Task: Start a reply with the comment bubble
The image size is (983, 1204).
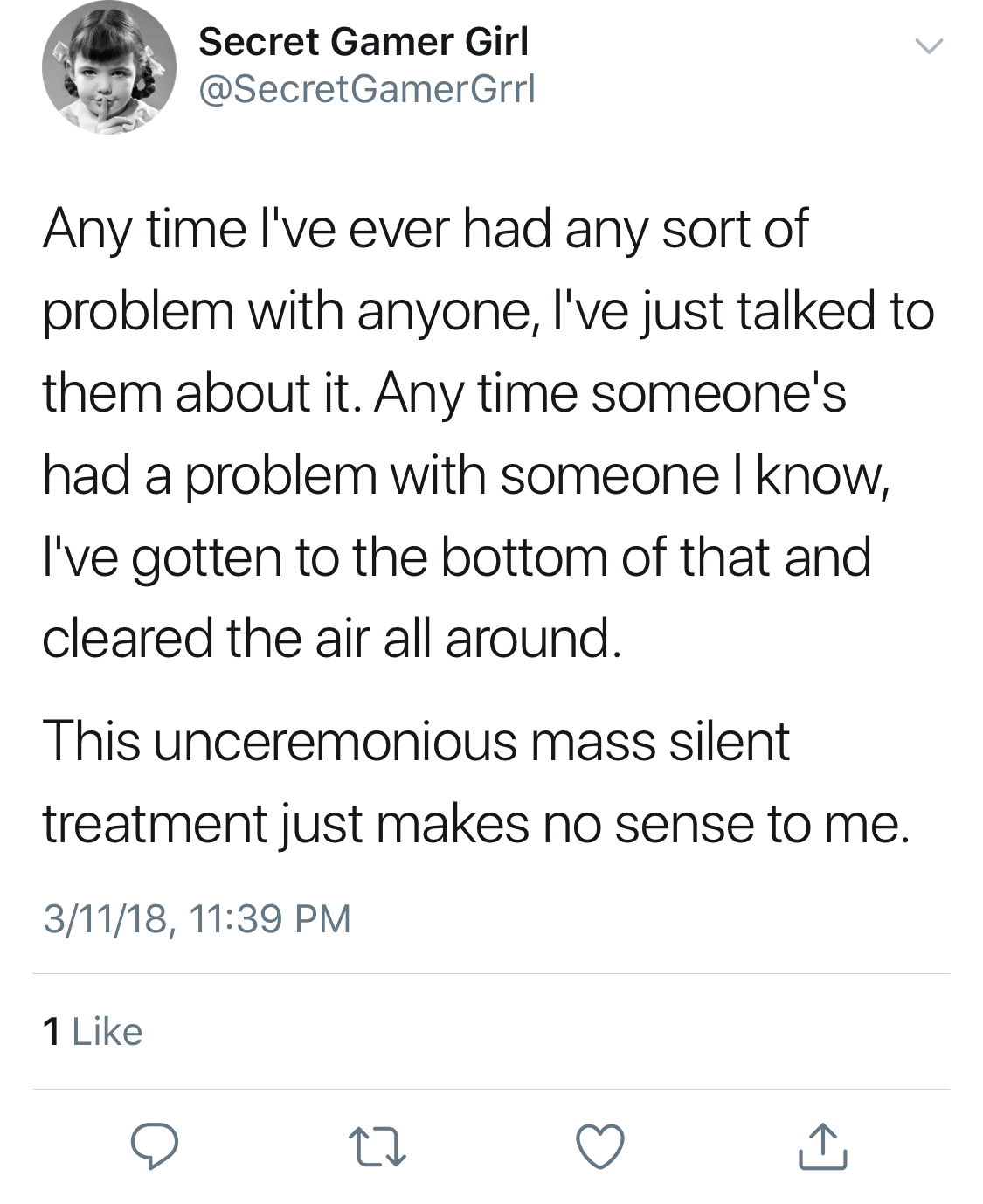Action: [155, 1146]
